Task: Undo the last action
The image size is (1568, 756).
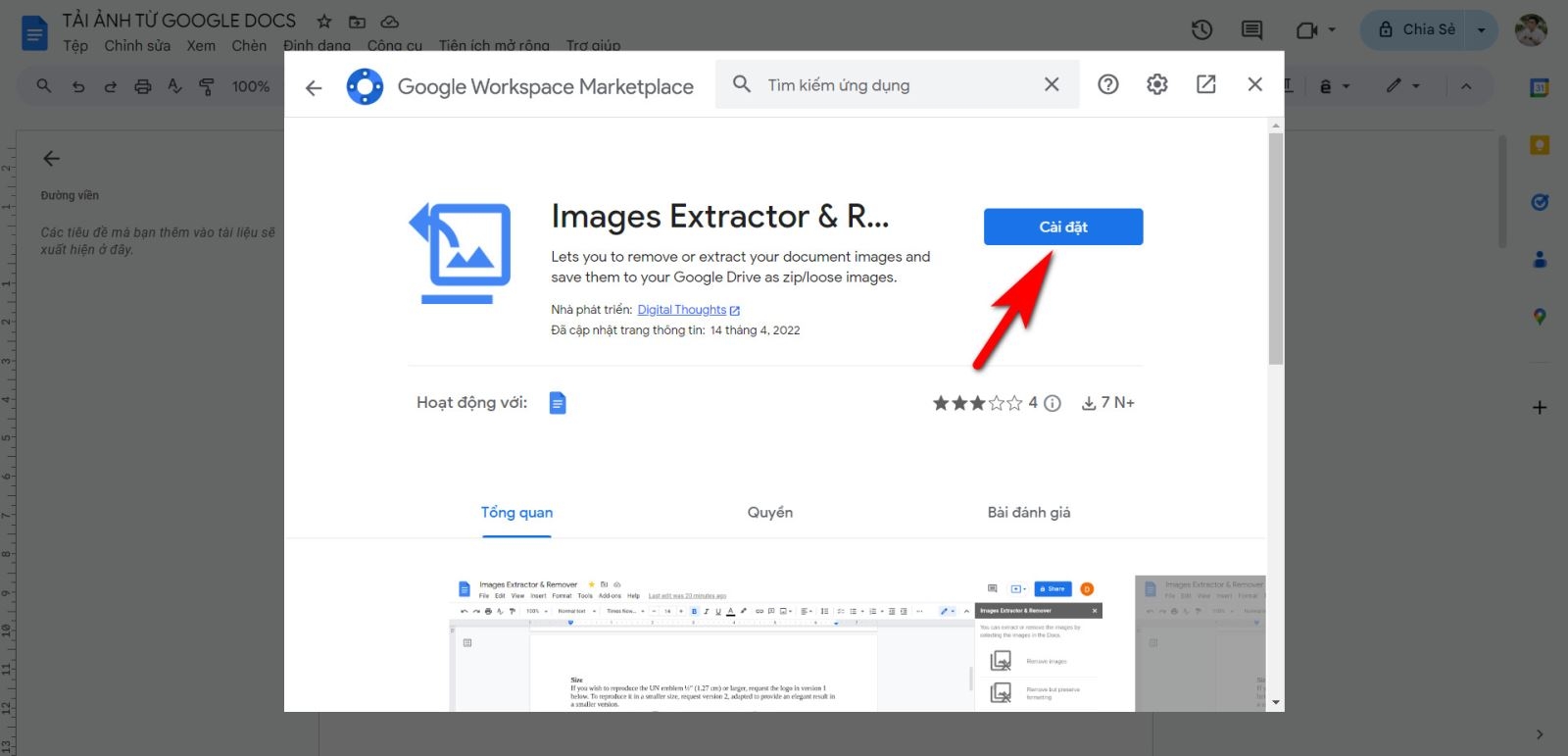Action: (78, 86)
